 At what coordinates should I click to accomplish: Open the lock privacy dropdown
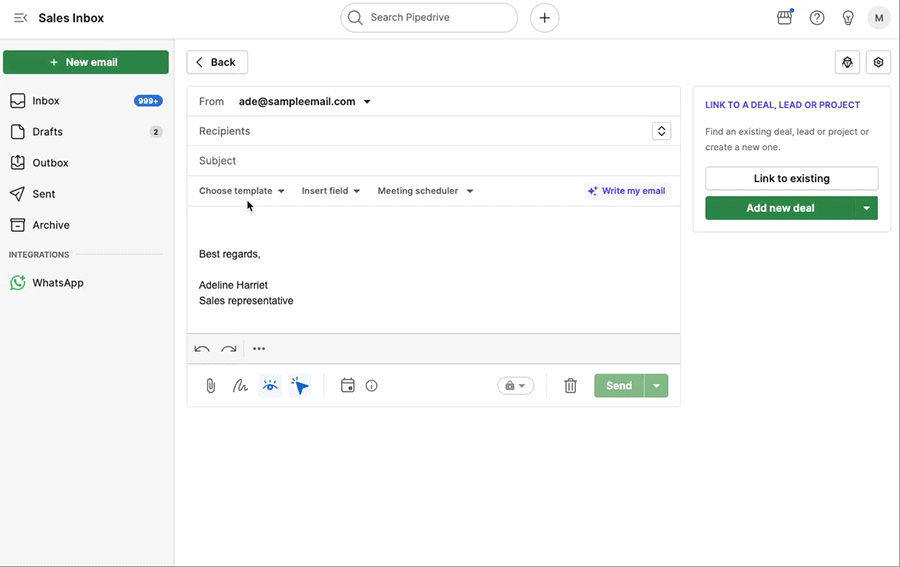(515, 386)
